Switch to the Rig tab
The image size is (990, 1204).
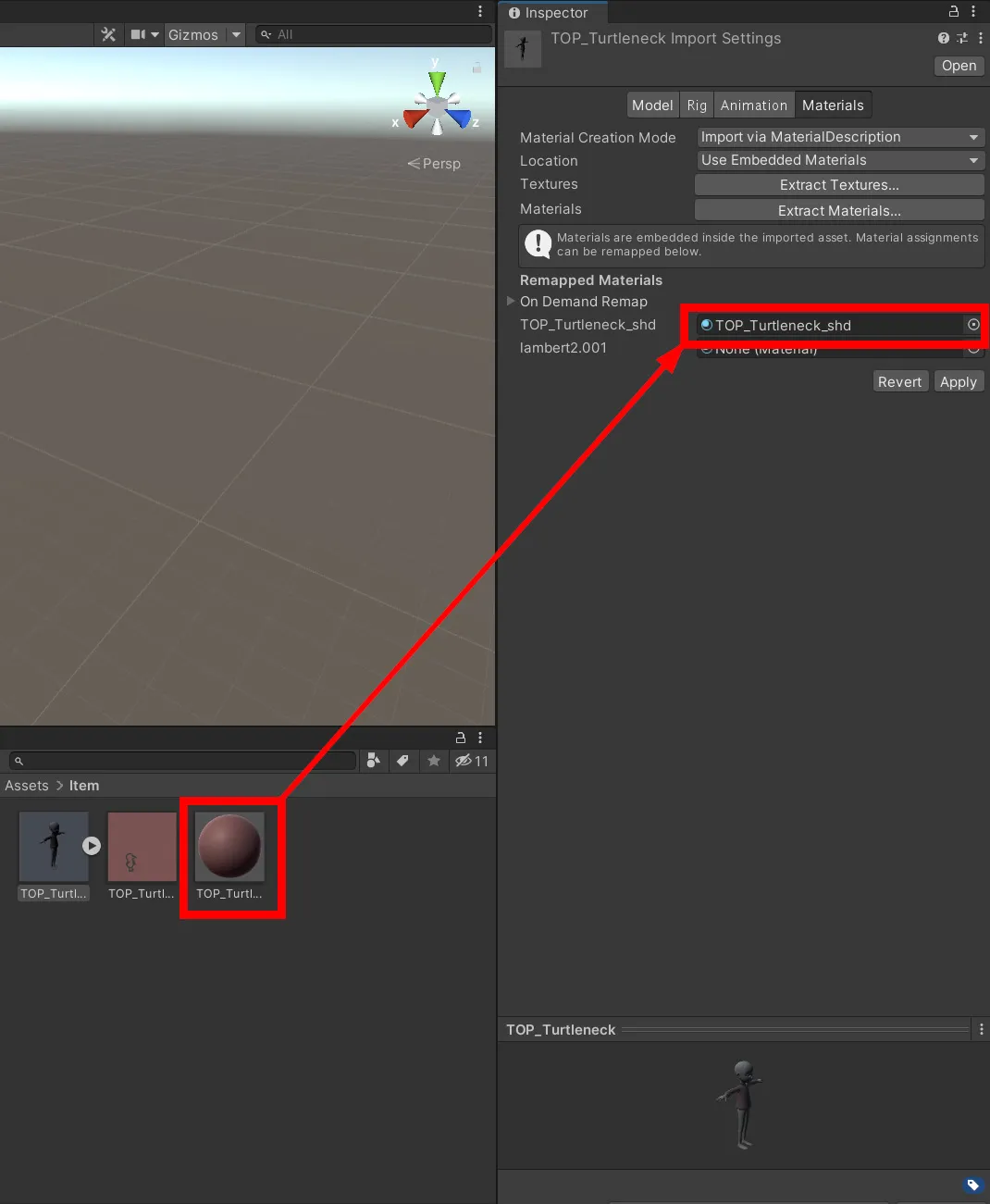(x=696, y=105)
